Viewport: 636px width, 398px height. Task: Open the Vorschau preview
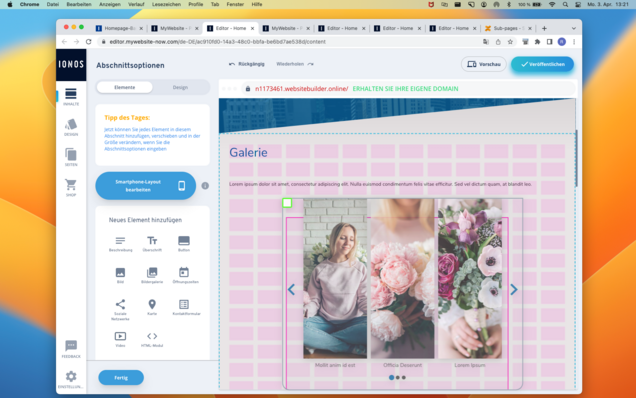(x=483, y=64)
